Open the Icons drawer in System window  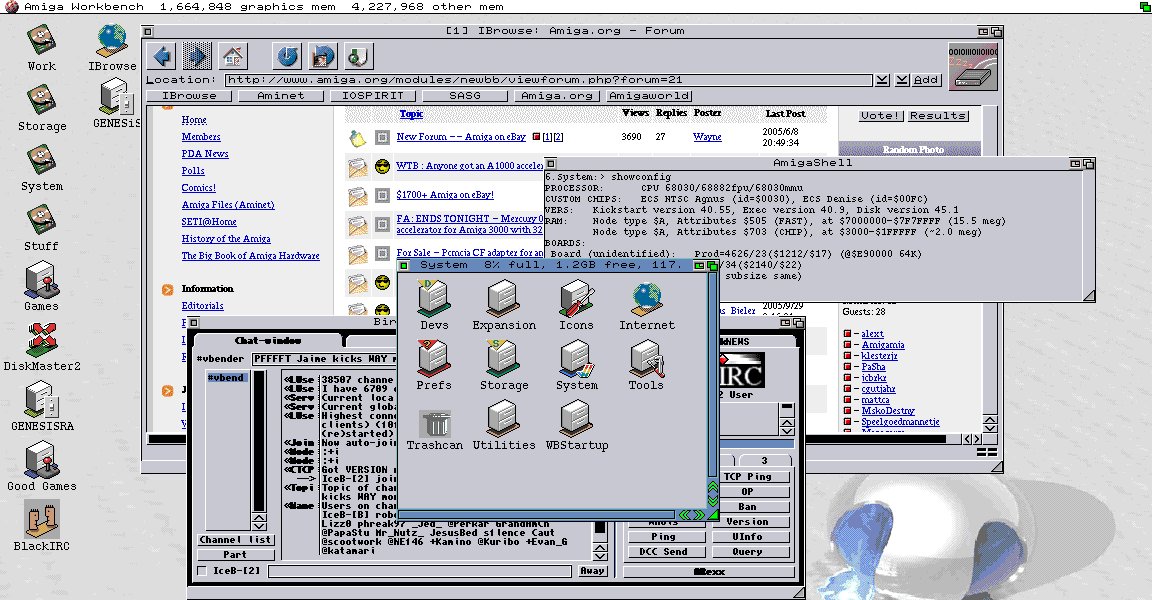click(x=576, y=306)
